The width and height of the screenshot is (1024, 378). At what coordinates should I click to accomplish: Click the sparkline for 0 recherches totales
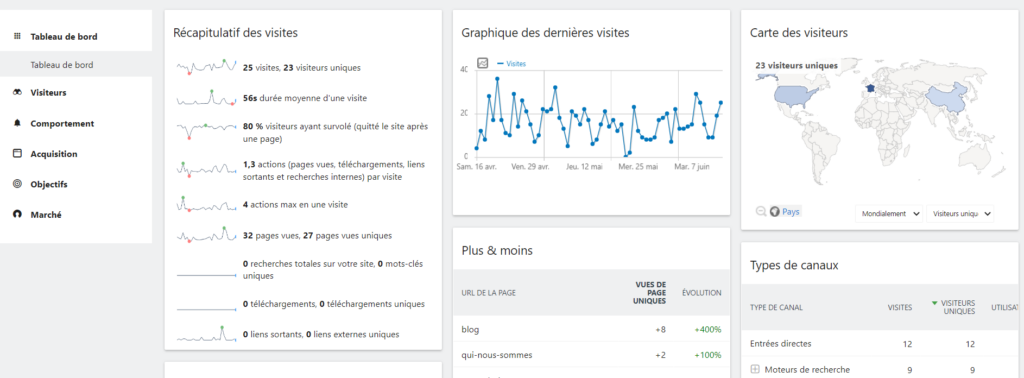[x=206, y=276]
